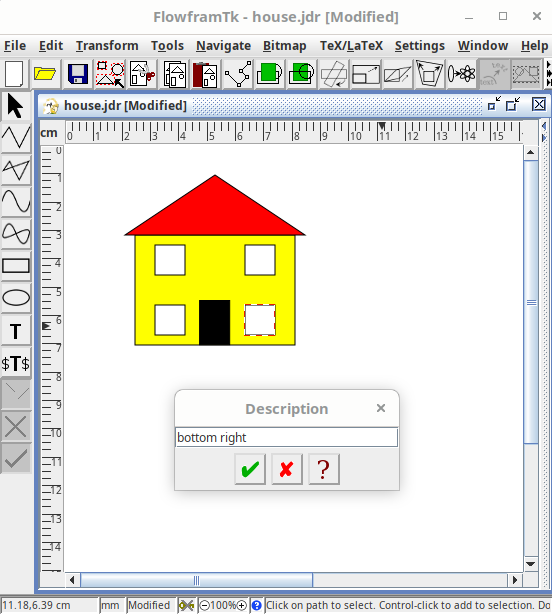552x616 pixels.
Task: Cancel description with red cross button
Action: (287, 469)
